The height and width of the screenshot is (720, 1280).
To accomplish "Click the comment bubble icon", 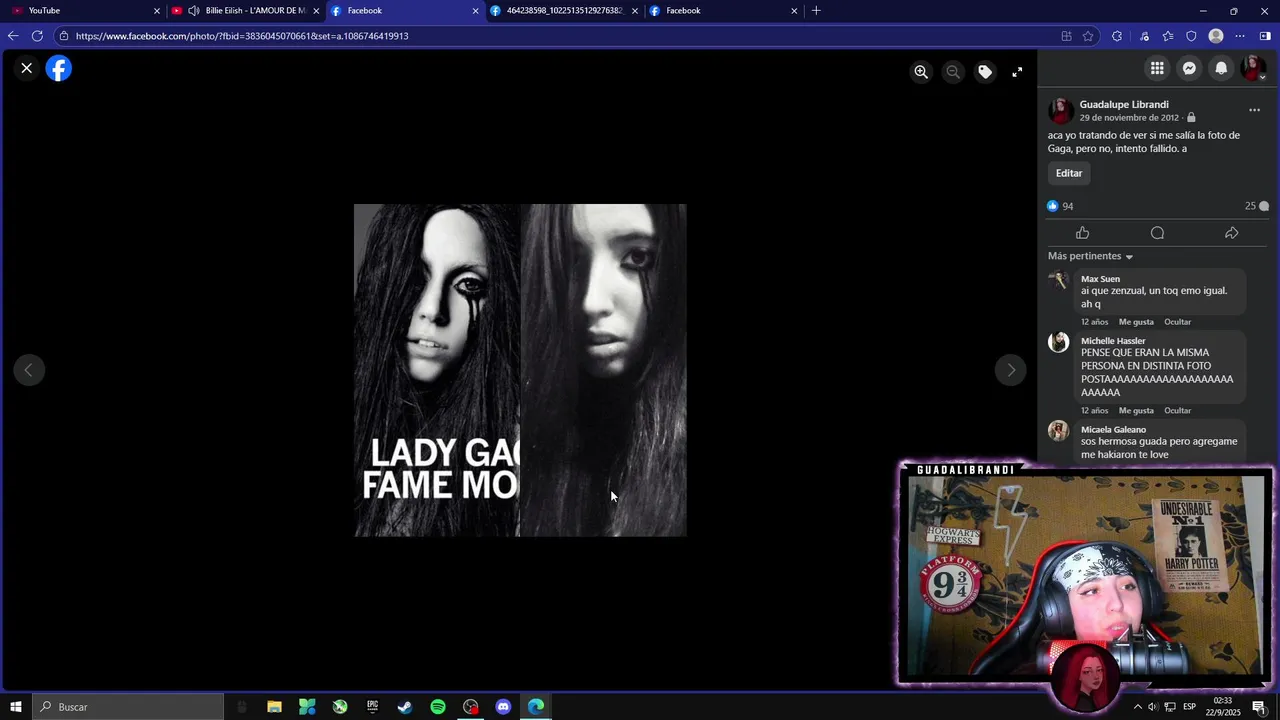I will click(1157, 233).
